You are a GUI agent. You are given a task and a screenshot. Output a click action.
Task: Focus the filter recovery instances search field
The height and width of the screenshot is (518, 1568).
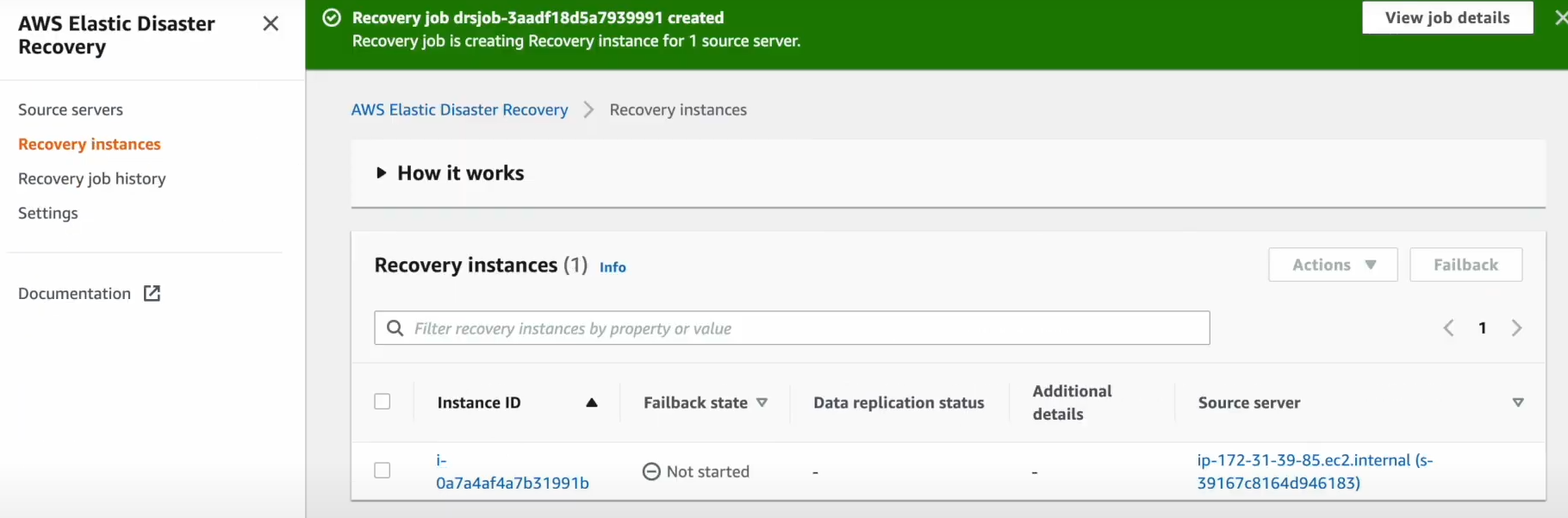(x=792, y=328)
